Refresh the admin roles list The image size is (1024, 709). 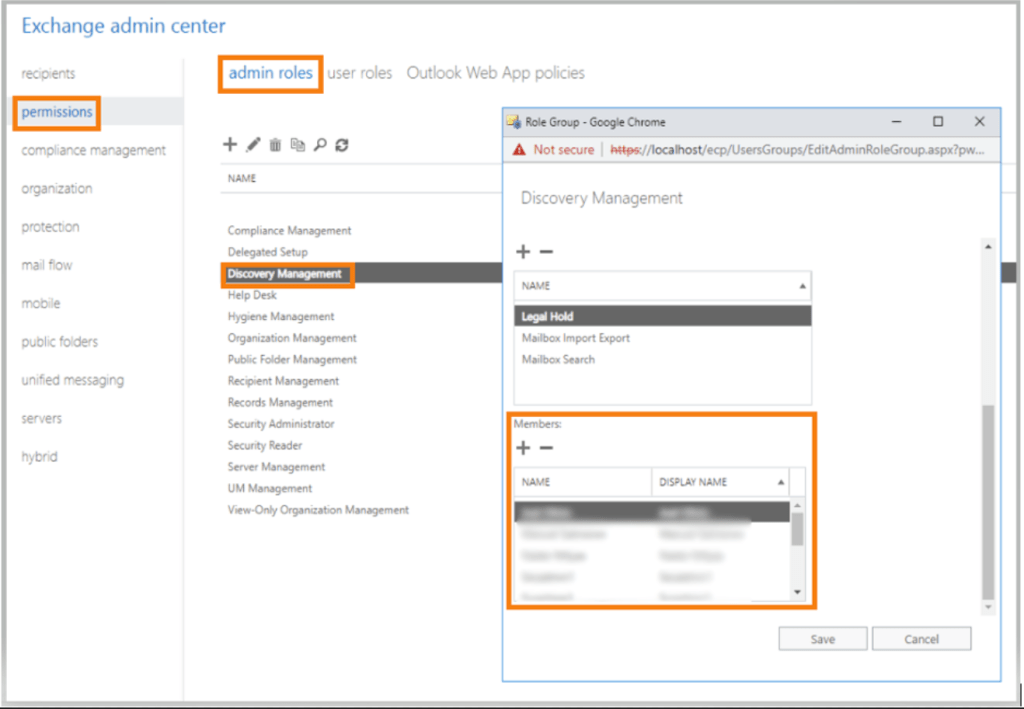(342, 144)
